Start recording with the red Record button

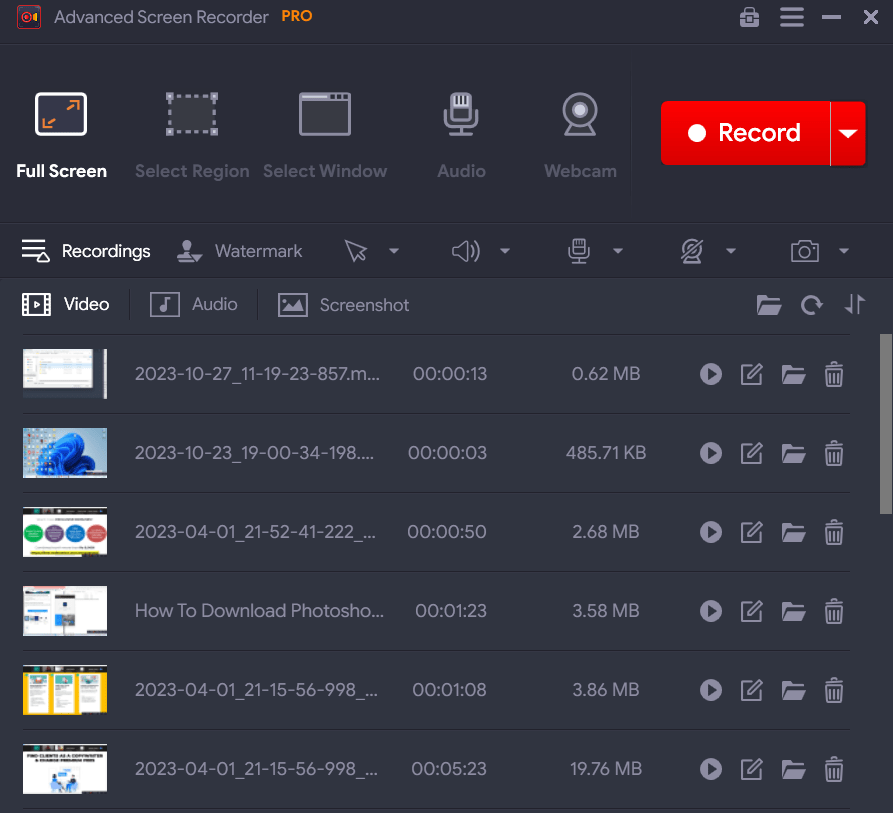tap(745, 133)
